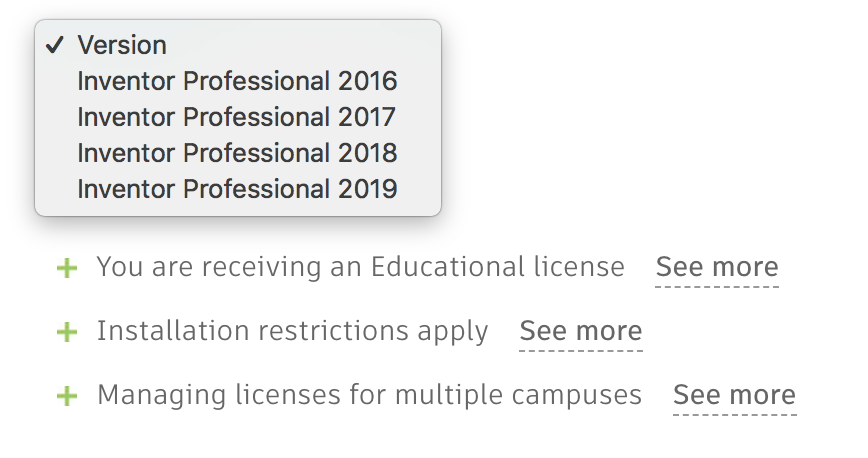Pick Inventor Professional 2018 in dropdown
This screenshot has width=868, height=458.
pos(237,153)
